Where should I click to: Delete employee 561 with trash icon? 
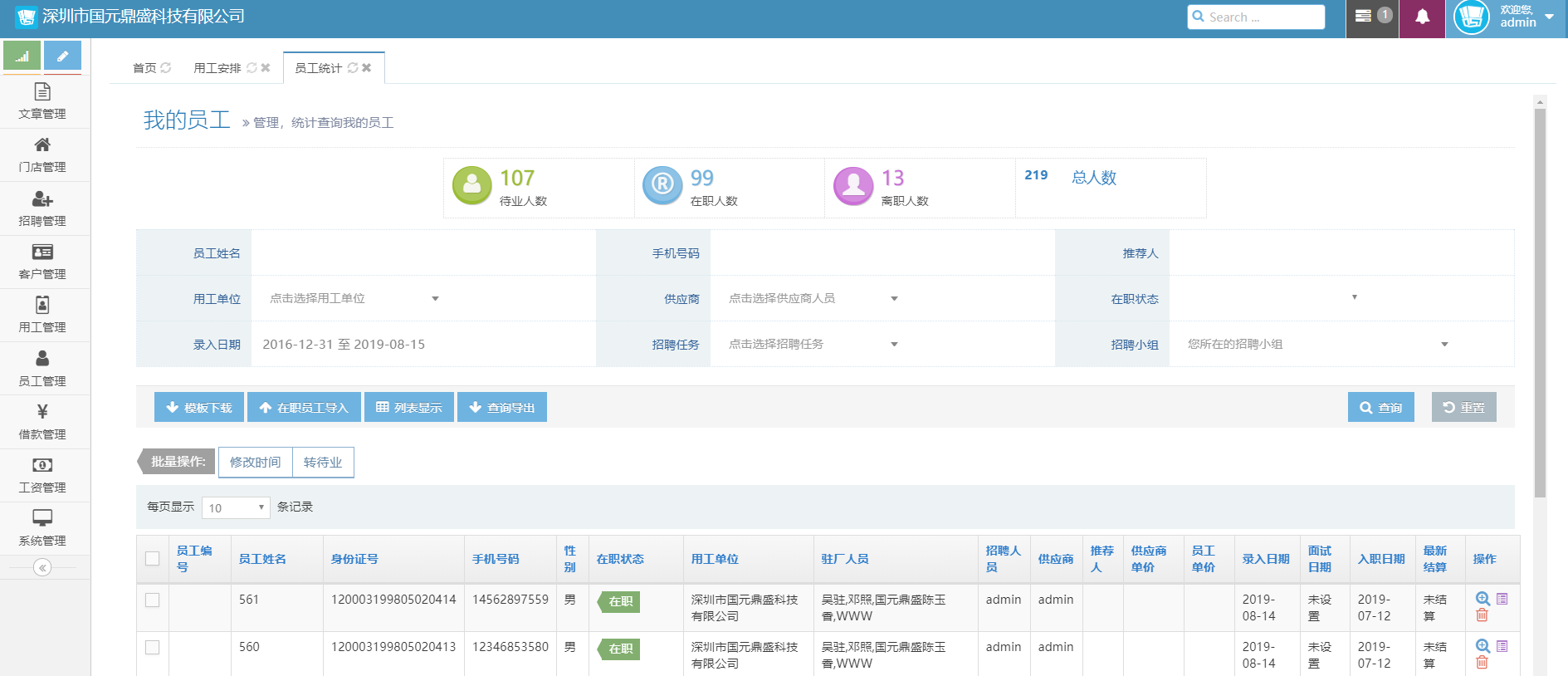tap(1482, 615)
